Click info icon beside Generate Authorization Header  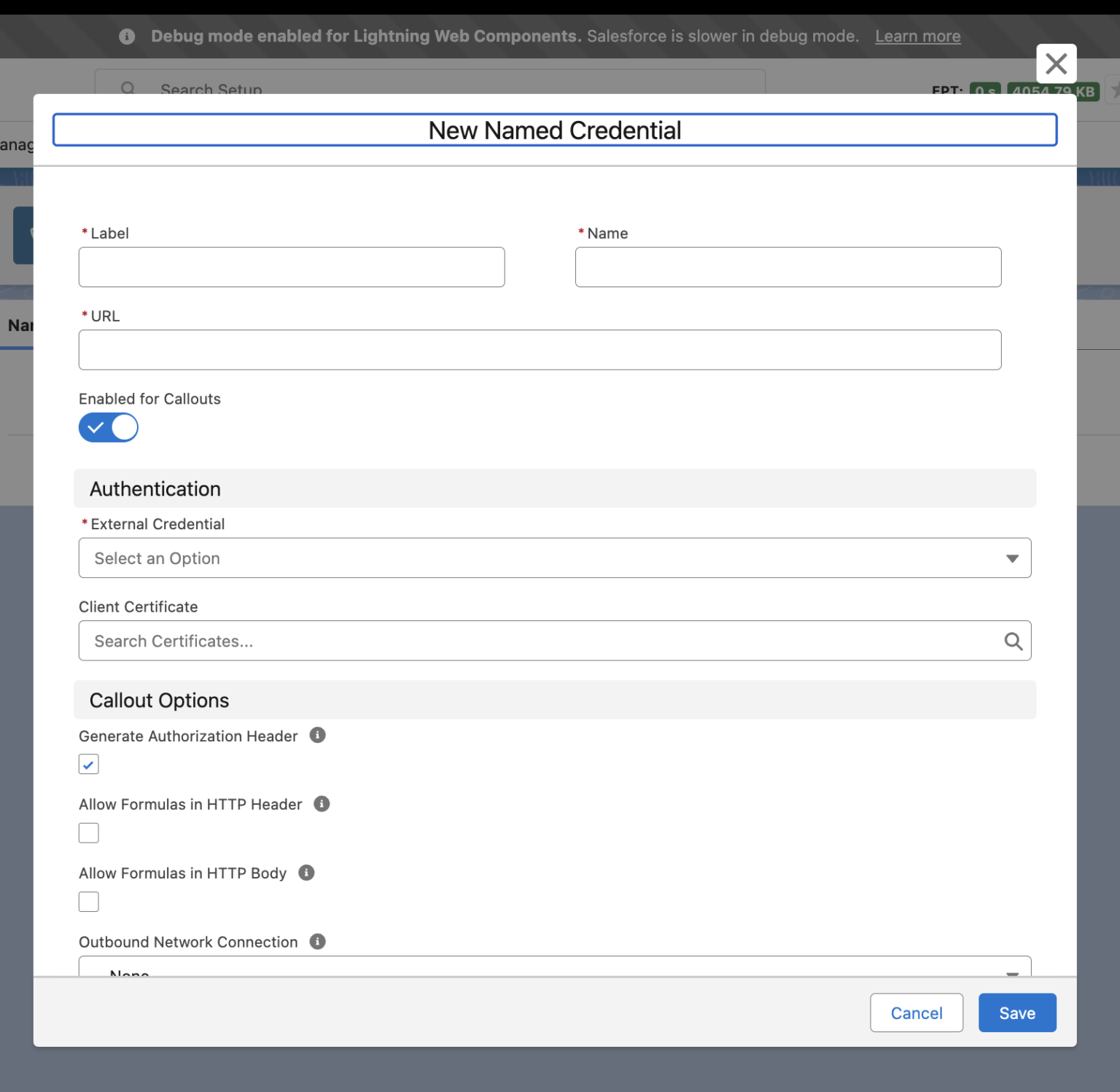[x=317, y=735]
